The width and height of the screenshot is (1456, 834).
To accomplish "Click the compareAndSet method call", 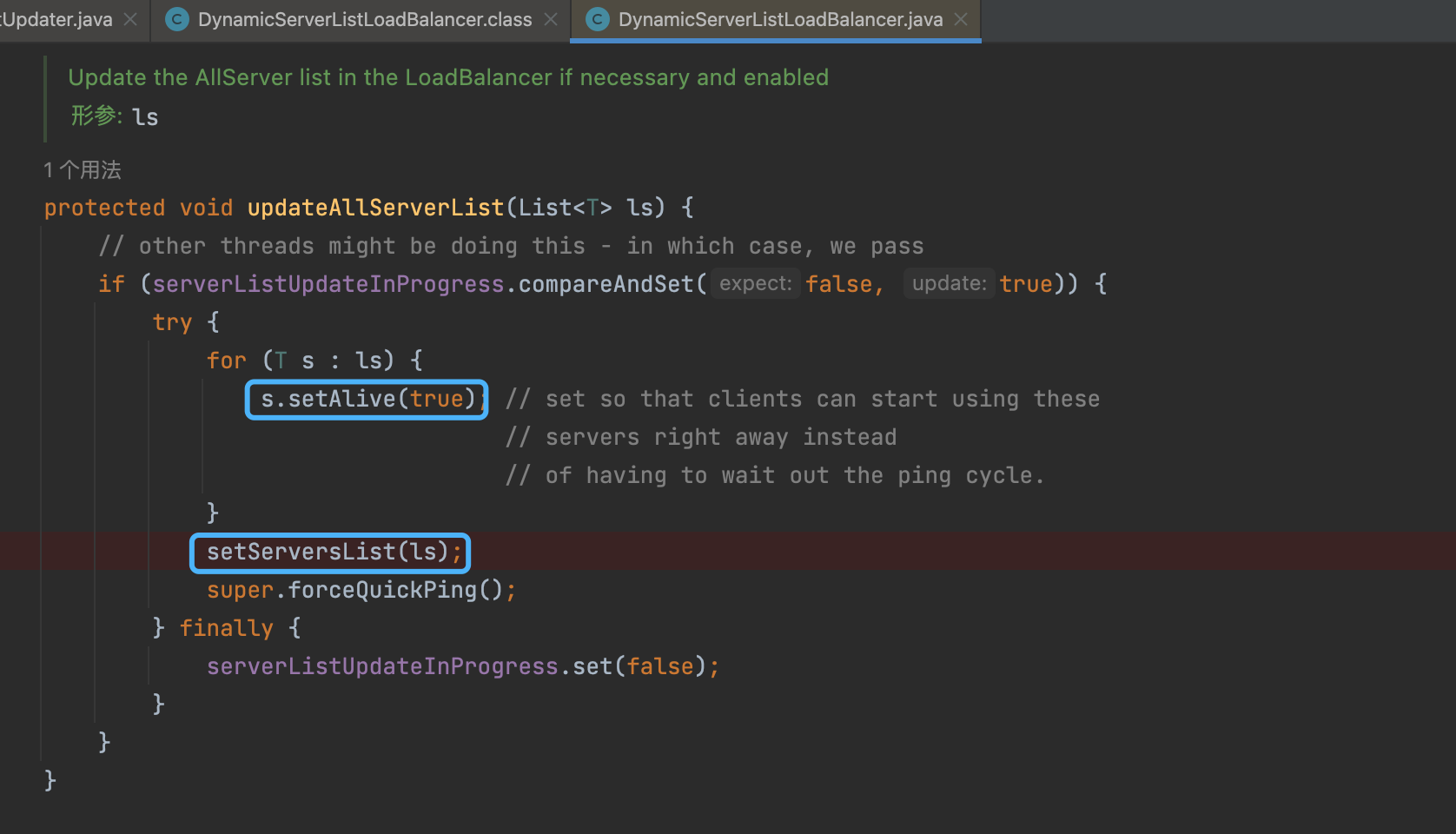I will click(x=606, y=284).
